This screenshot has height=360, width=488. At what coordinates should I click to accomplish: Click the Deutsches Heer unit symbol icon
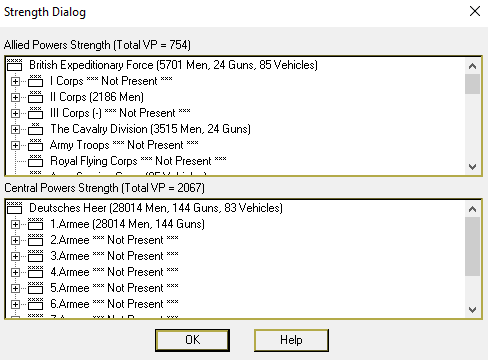coord(14,208)
